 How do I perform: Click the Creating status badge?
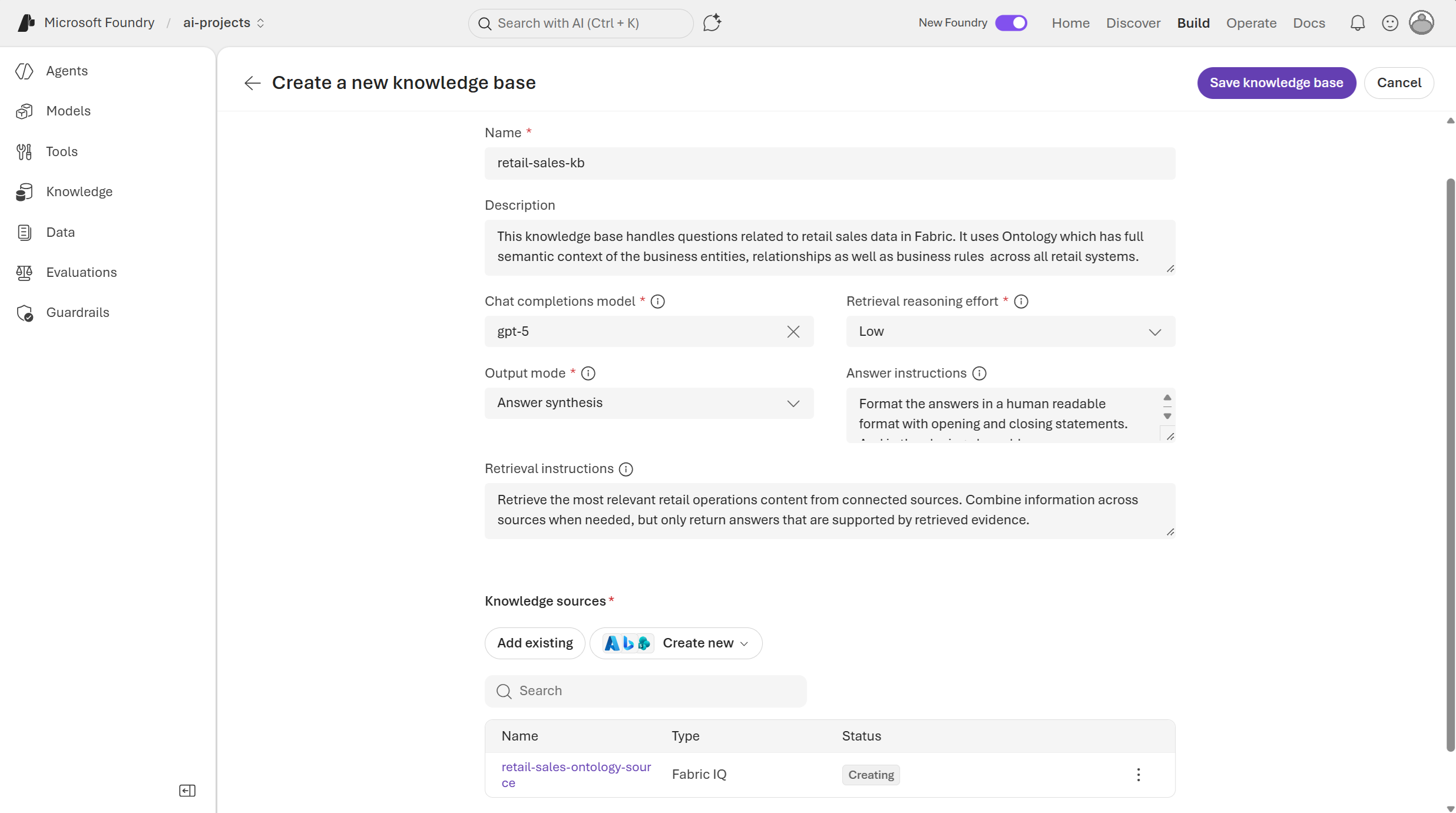(x=871, y=775)
